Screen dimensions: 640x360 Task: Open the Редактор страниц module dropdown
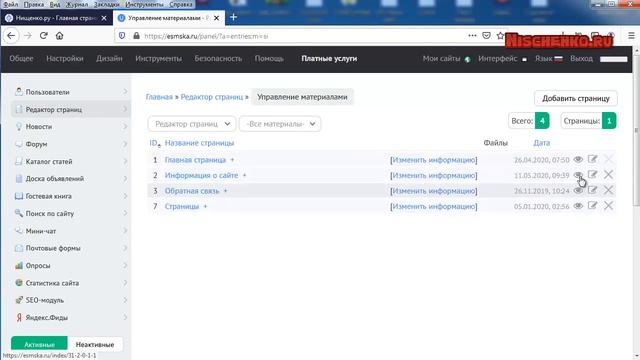[x=192, y=124]
